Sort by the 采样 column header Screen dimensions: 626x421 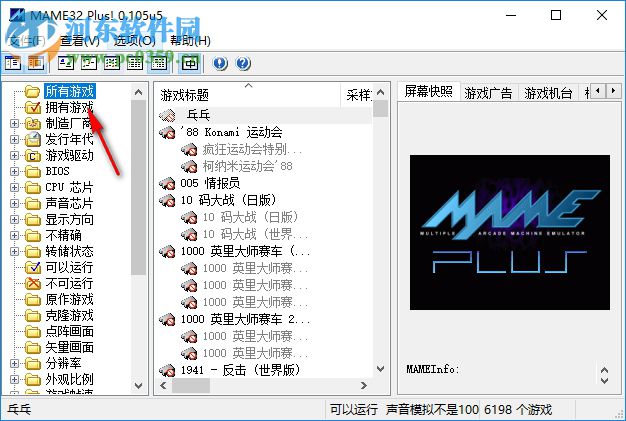click(357, 95)
